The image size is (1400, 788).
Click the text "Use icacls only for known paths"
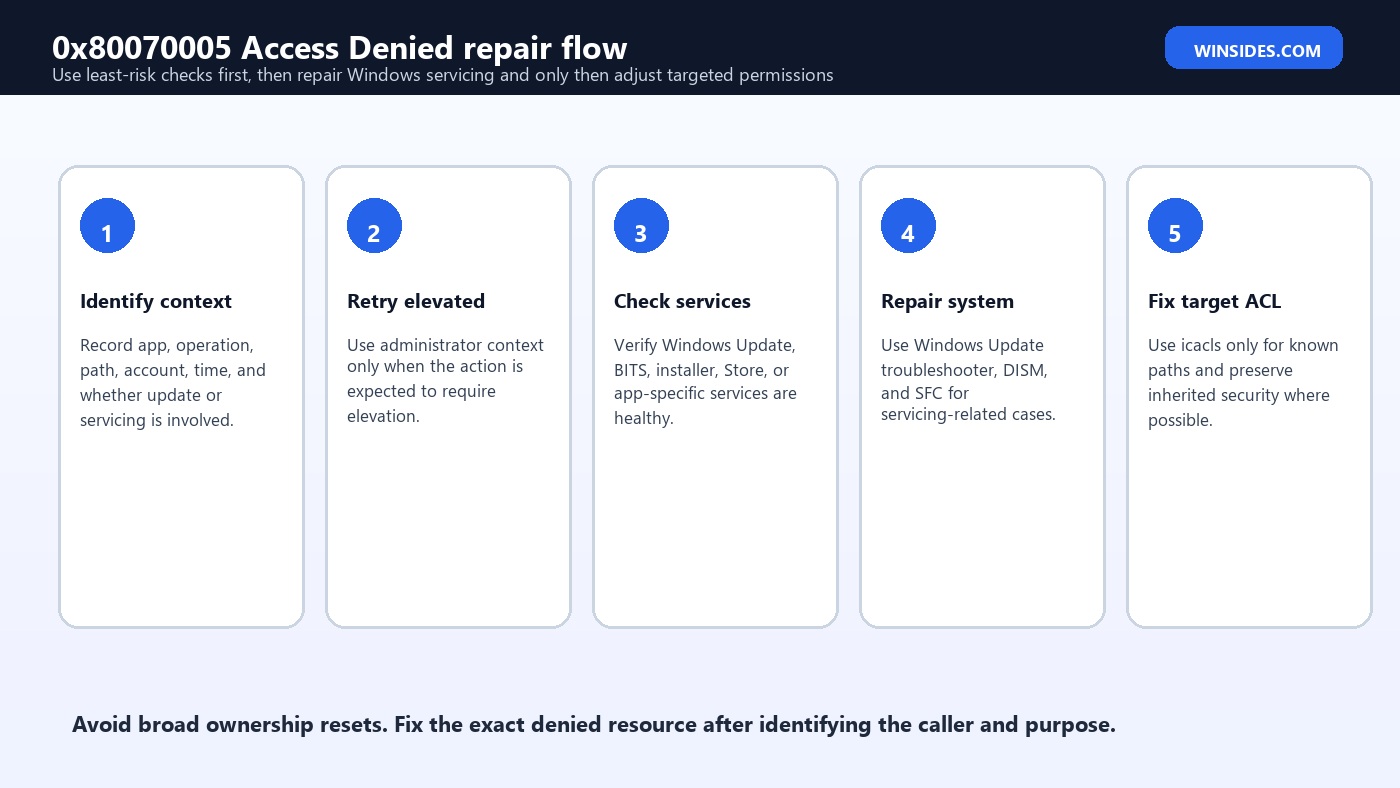pyautogui.click(x=1243, y=382)
